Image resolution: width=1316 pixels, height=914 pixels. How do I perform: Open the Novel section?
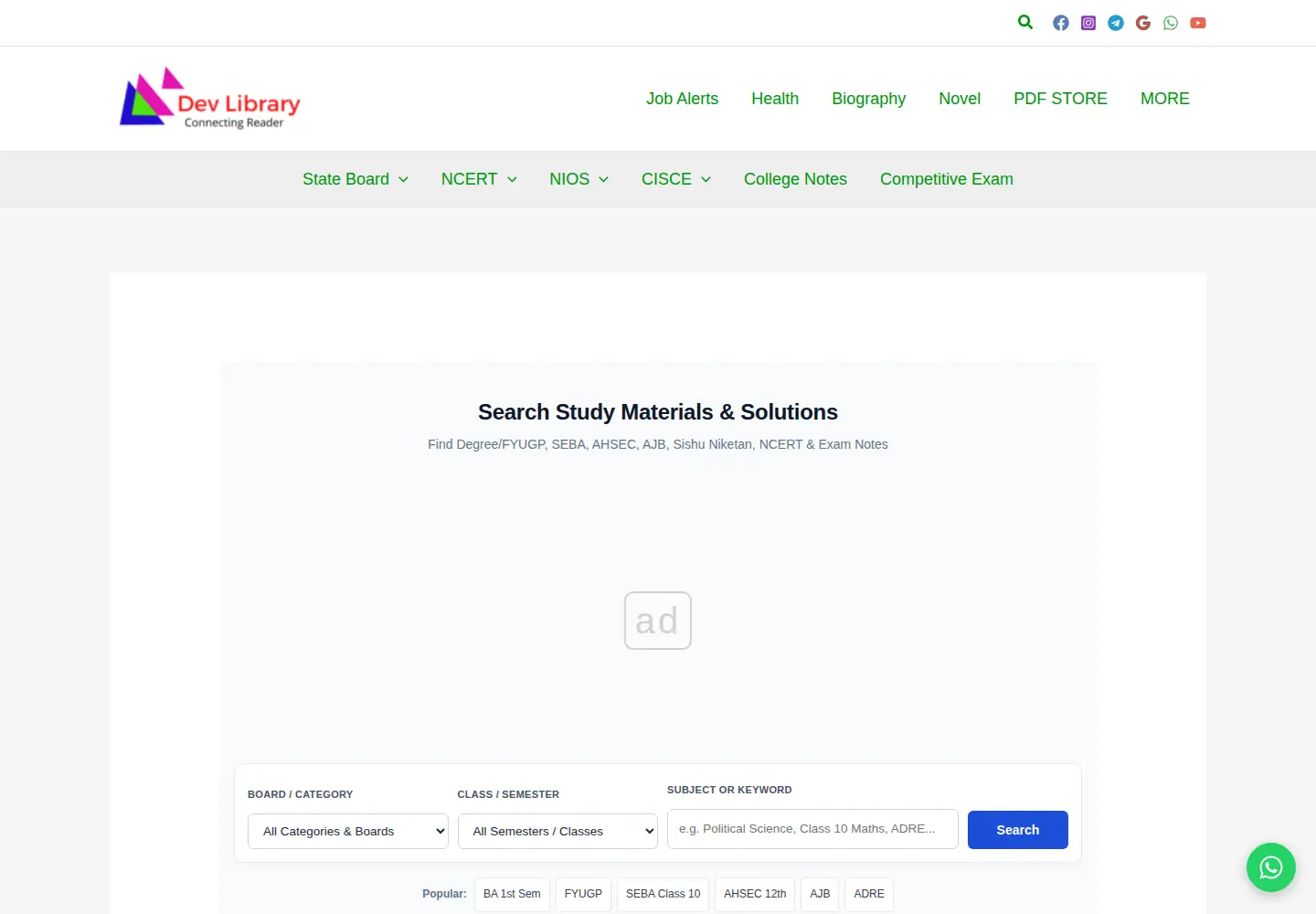960,99
